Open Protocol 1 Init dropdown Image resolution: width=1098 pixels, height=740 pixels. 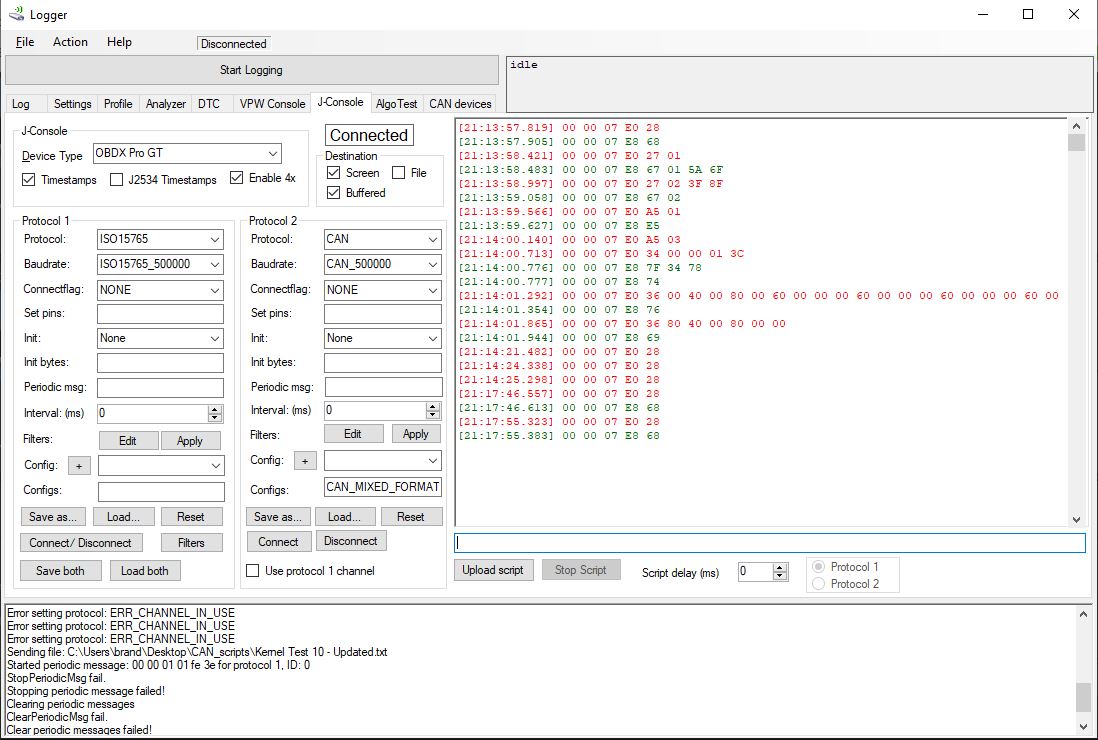pyautogui.click(x=160, y=338)
